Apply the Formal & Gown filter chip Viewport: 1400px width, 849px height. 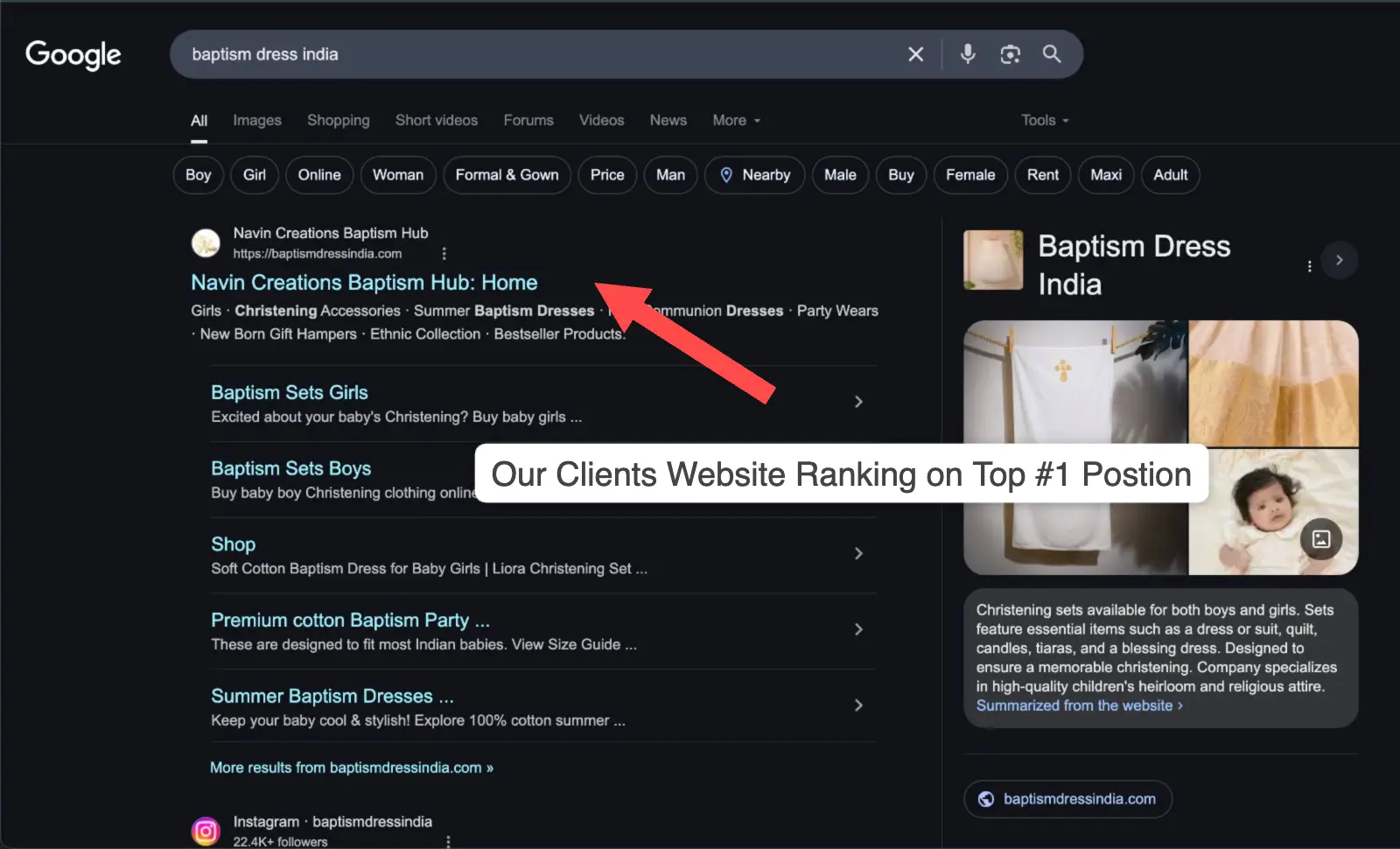(507, 175)
